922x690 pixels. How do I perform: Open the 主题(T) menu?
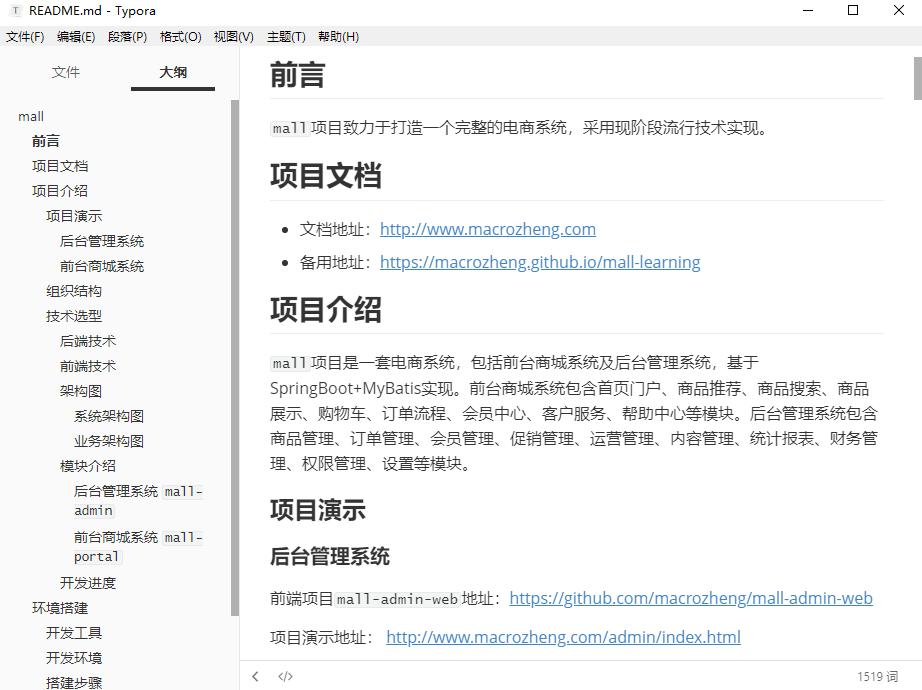[286, 37]
